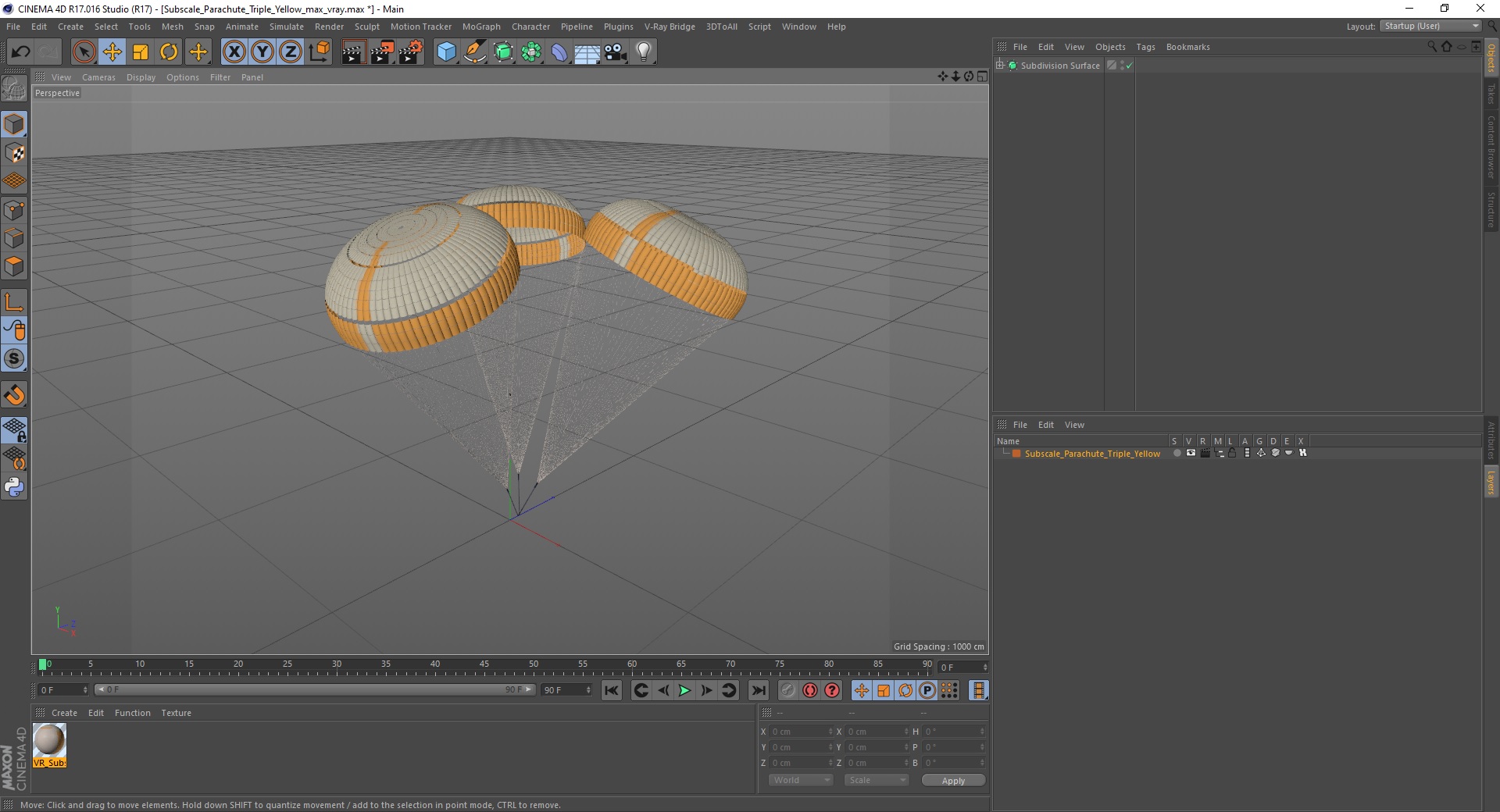Toggle the Y axis lock
1500x812 pixels.
(x=262, y=52)
